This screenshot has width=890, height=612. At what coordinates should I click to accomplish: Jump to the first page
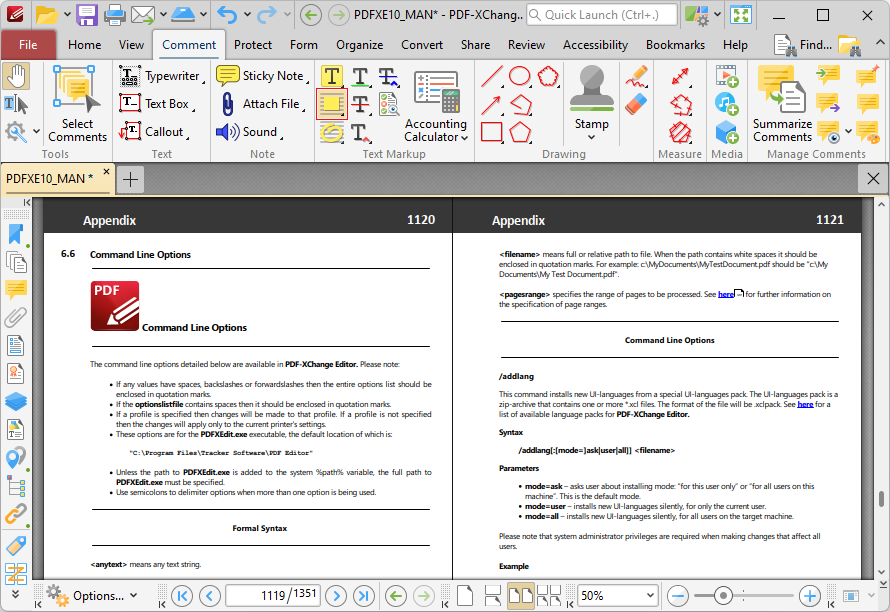pos(182,596)
